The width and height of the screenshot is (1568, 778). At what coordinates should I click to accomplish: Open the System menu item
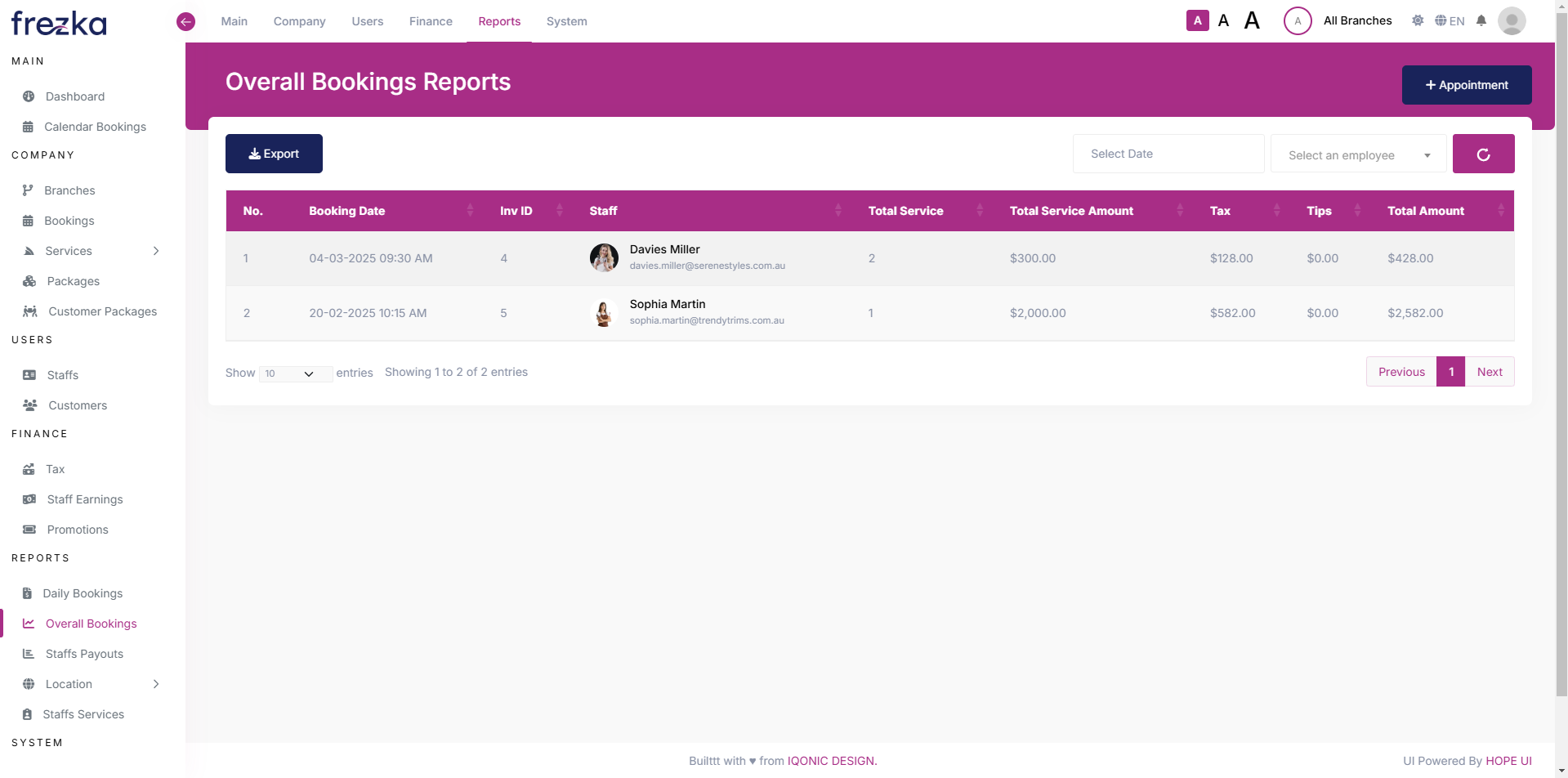(x=566, y=21)
